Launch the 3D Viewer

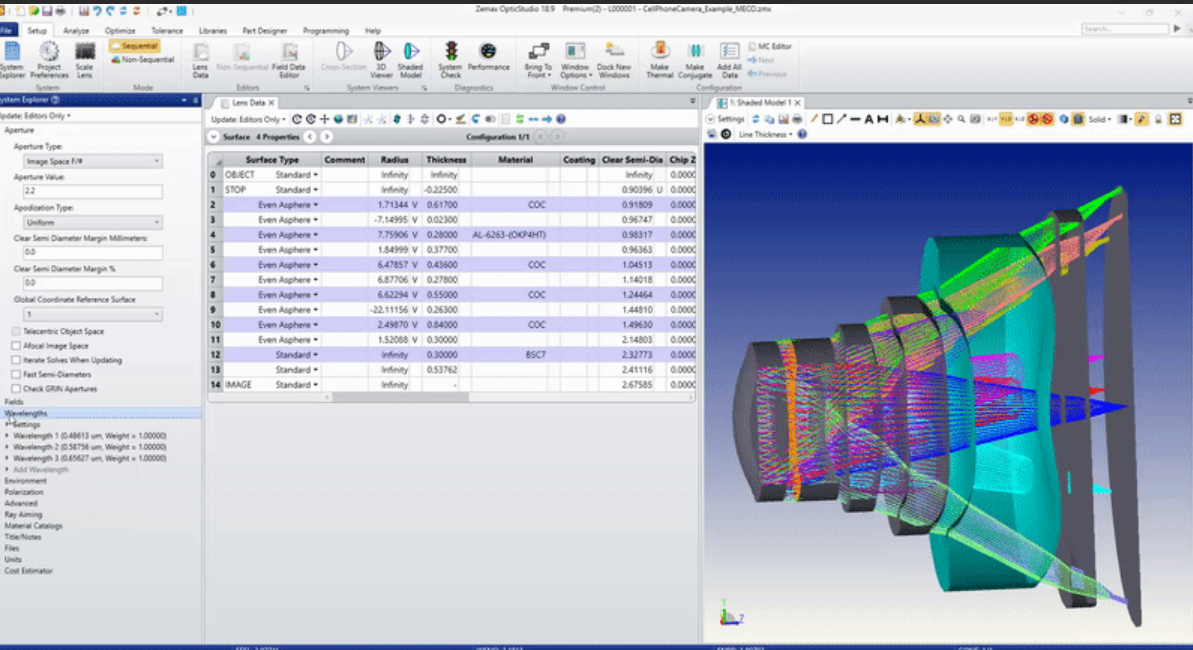(x=381, y=60)
